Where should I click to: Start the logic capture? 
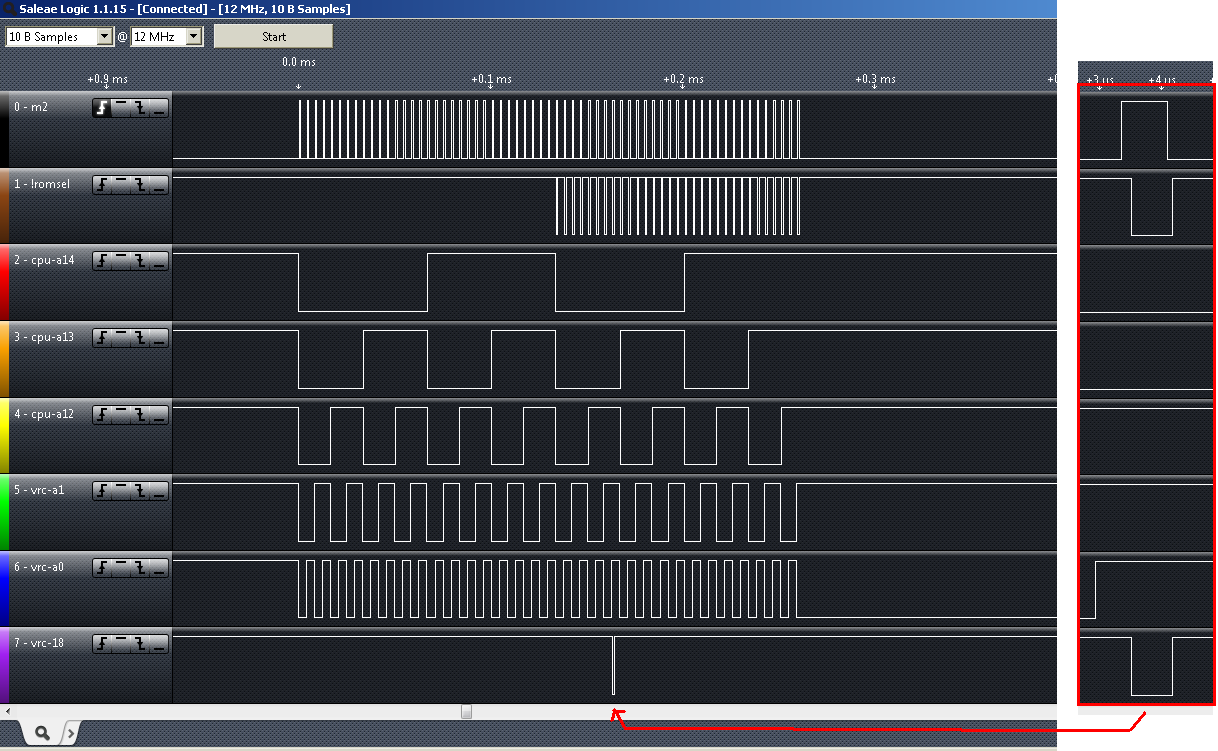click(273, 37)
